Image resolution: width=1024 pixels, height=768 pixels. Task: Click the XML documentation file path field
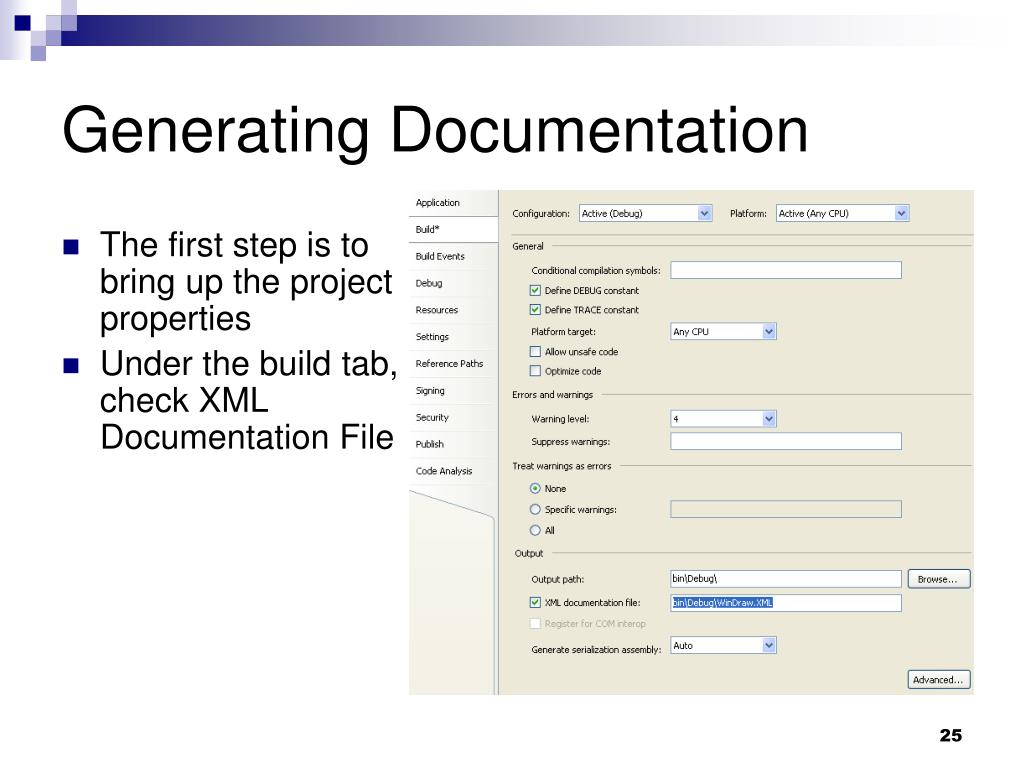pos(786,603)
